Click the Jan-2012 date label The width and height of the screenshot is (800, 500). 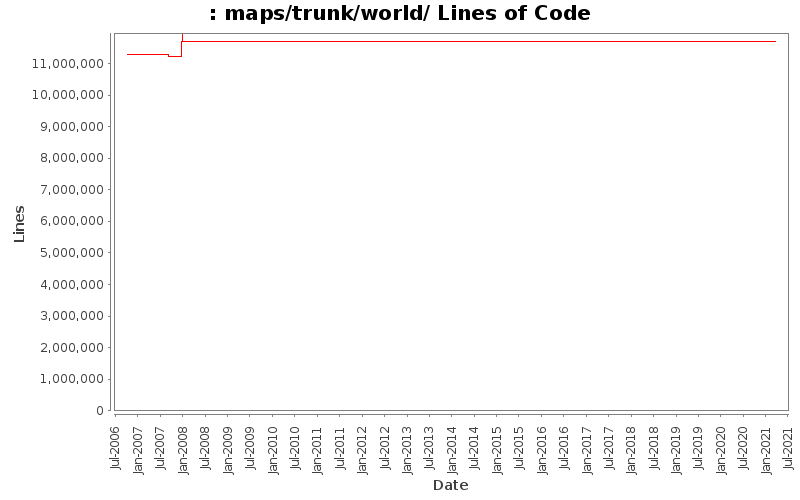(362, 450)
